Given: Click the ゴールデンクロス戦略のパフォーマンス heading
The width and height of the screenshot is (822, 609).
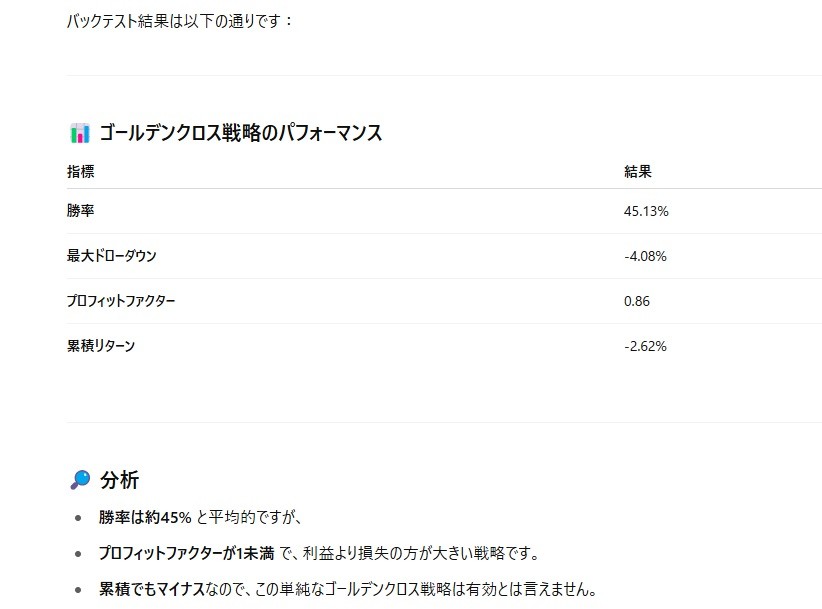Looking at the screenshot, I should pos(241,133).
